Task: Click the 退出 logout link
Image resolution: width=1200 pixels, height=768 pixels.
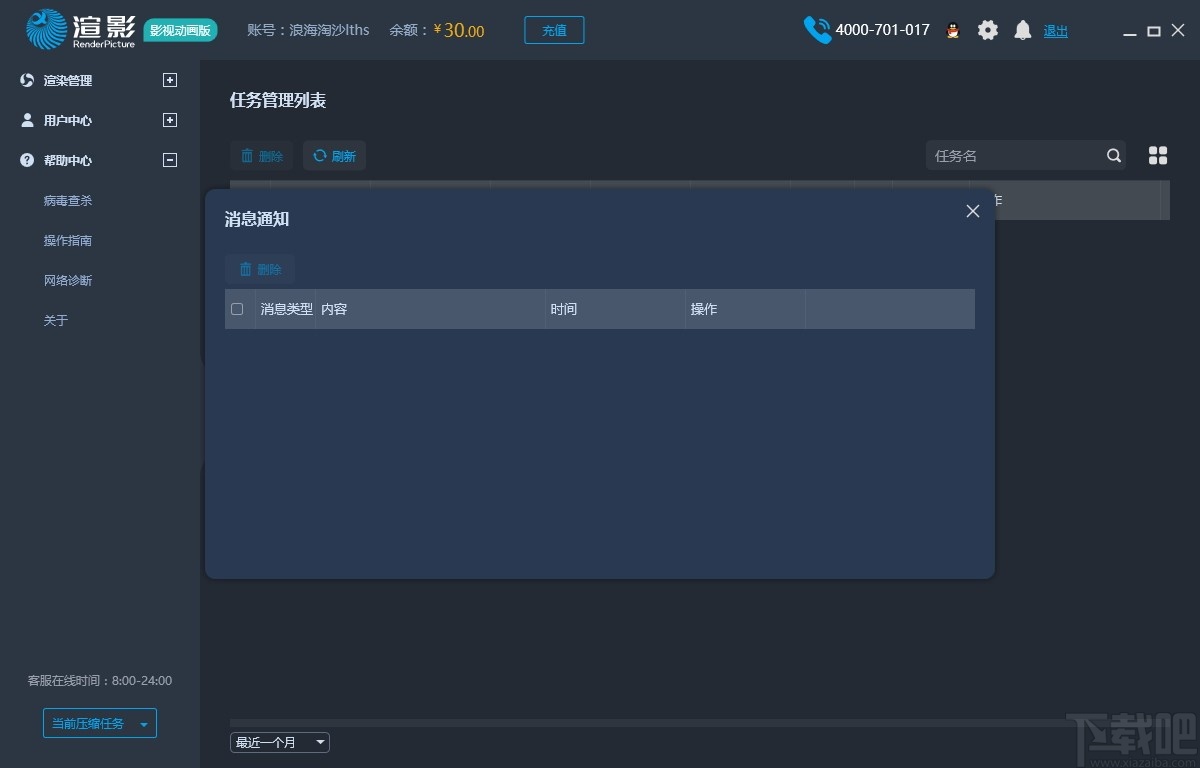Action: [x=1055, y=31]
